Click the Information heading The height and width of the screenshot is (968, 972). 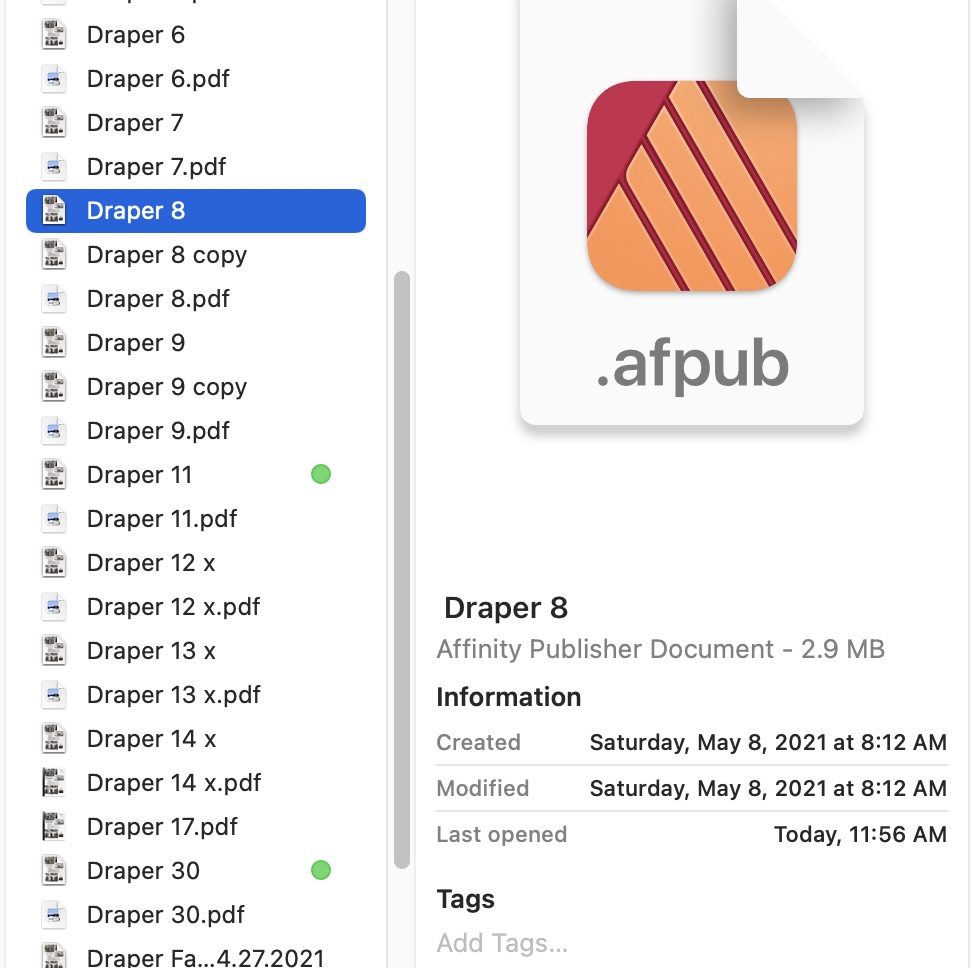click(509, 697)
